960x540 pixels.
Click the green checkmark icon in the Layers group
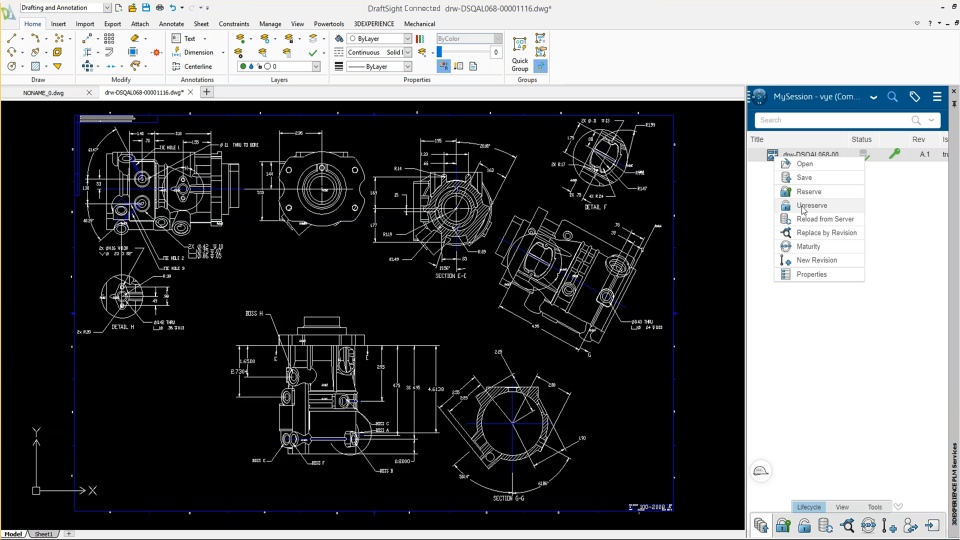313,52
